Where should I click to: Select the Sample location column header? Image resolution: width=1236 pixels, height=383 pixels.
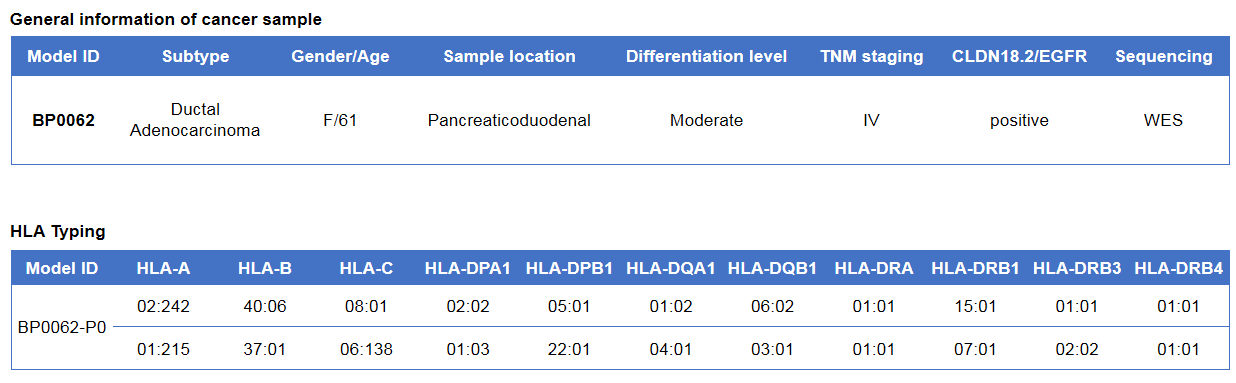[509, 56]
